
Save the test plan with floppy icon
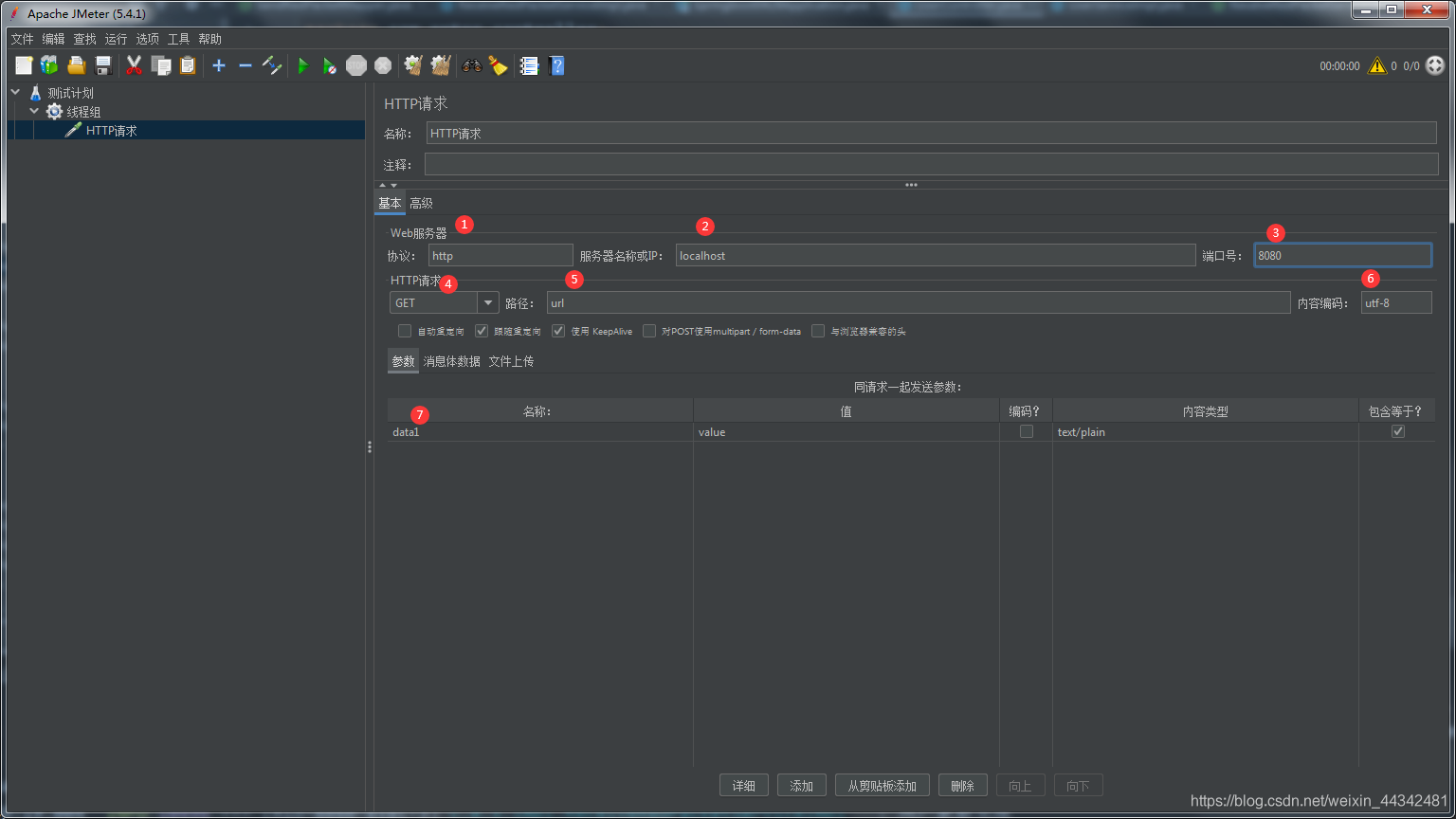point(103,65)
